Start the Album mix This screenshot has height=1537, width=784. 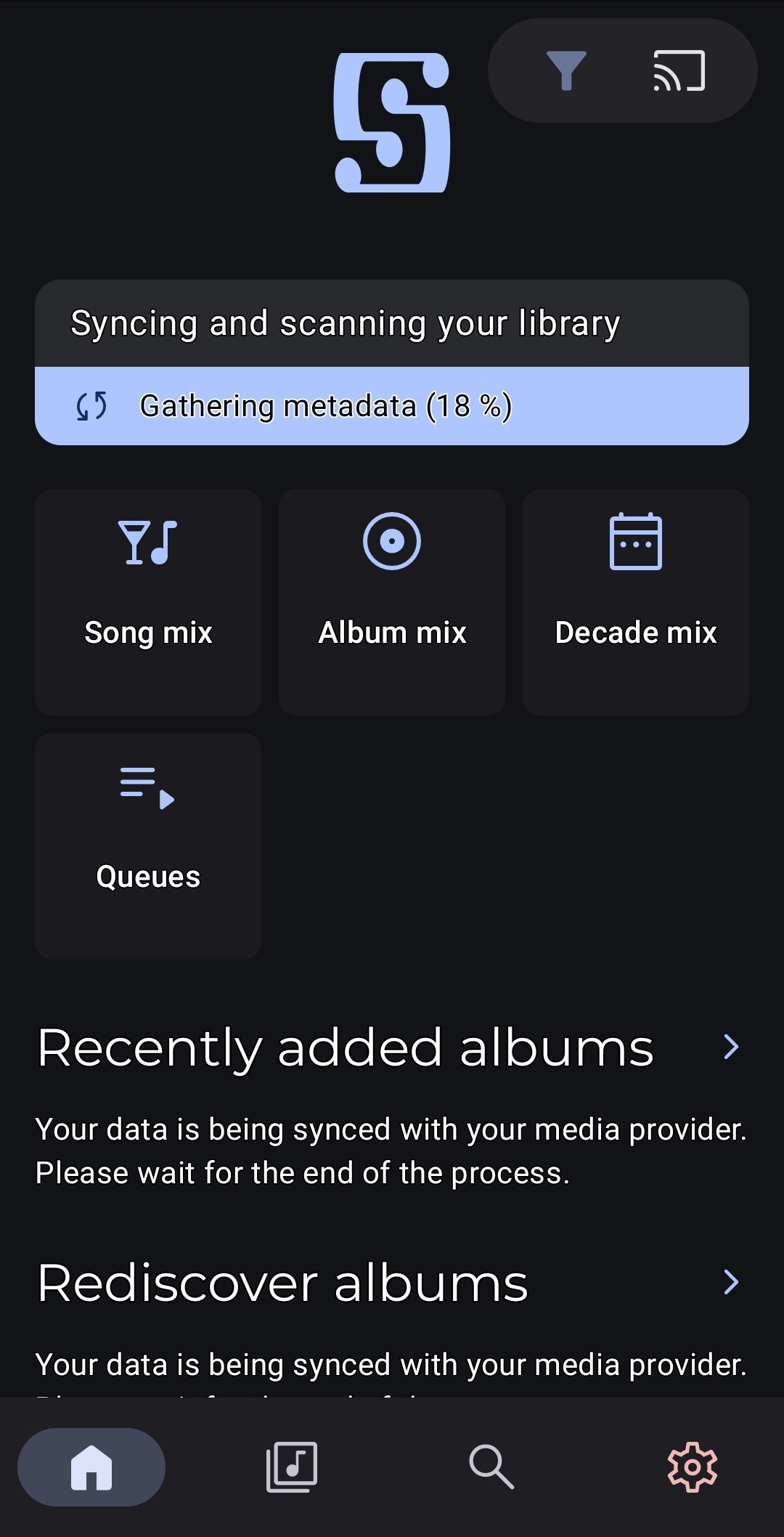click(x=392, y=633)
